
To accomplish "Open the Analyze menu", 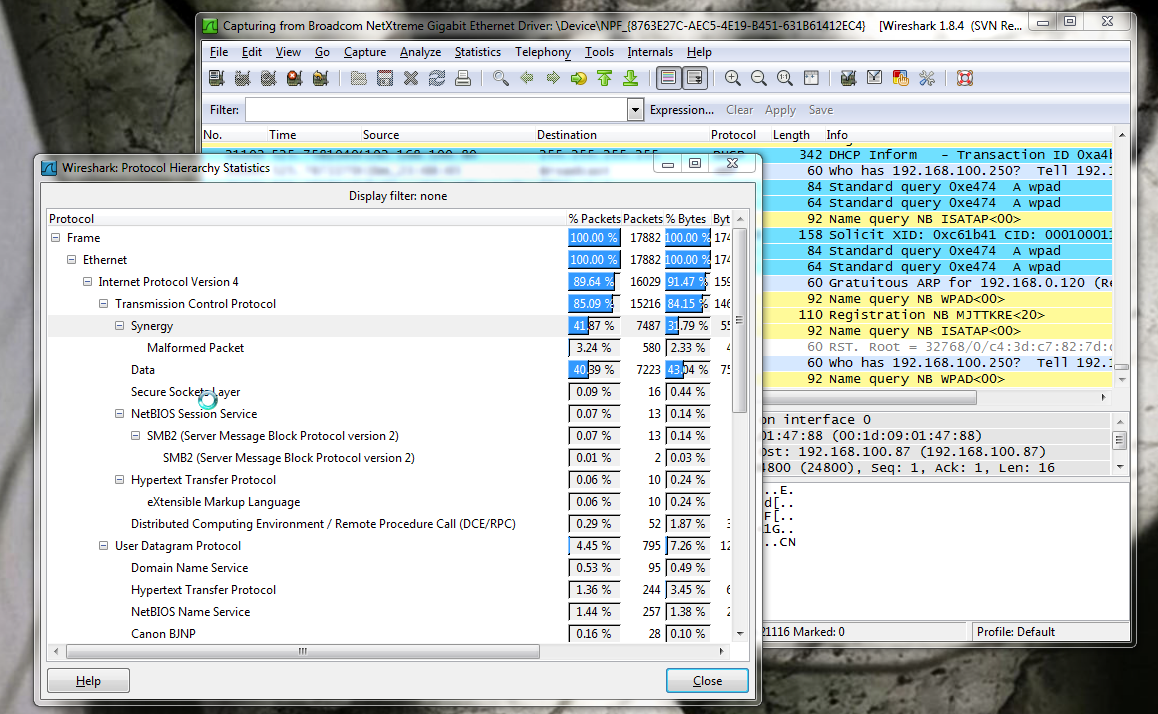I will (x=420, y=52).
